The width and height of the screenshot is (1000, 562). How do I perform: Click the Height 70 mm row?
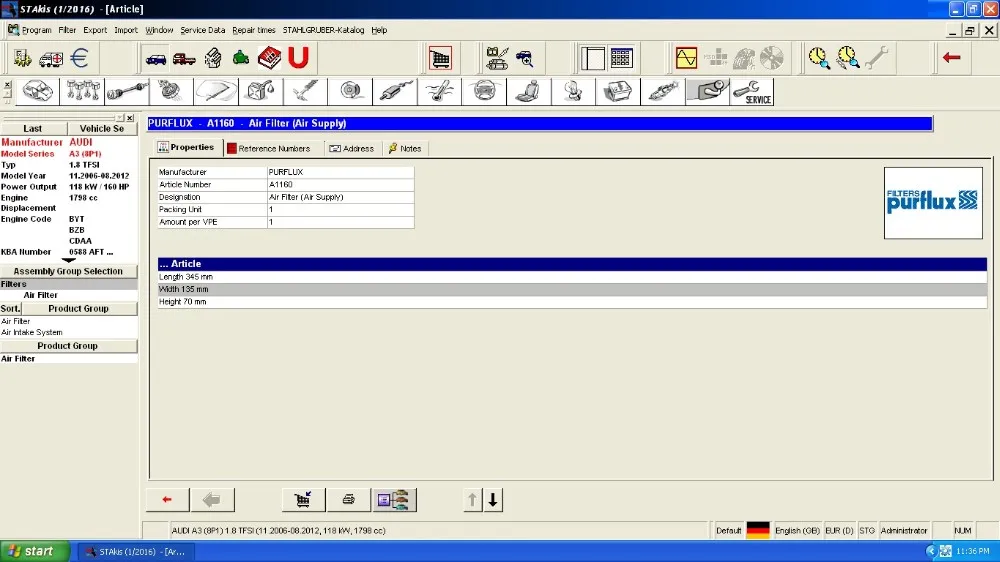pyautogui.click(x=572, y=302)
